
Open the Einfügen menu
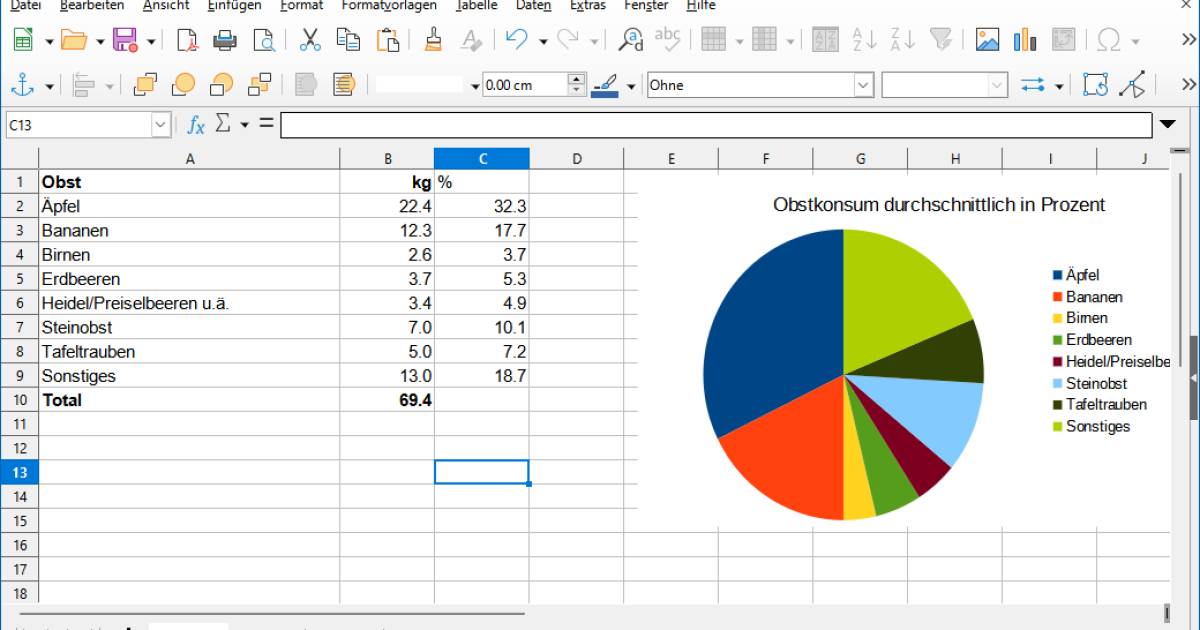(x=234, y=5)
